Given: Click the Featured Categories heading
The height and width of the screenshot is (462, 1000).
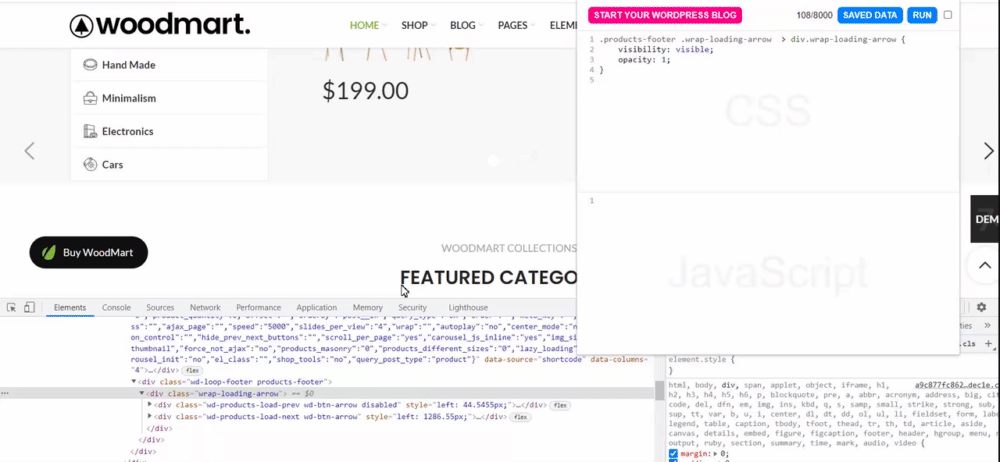Looking at the screenshot, I should point(489,278).
